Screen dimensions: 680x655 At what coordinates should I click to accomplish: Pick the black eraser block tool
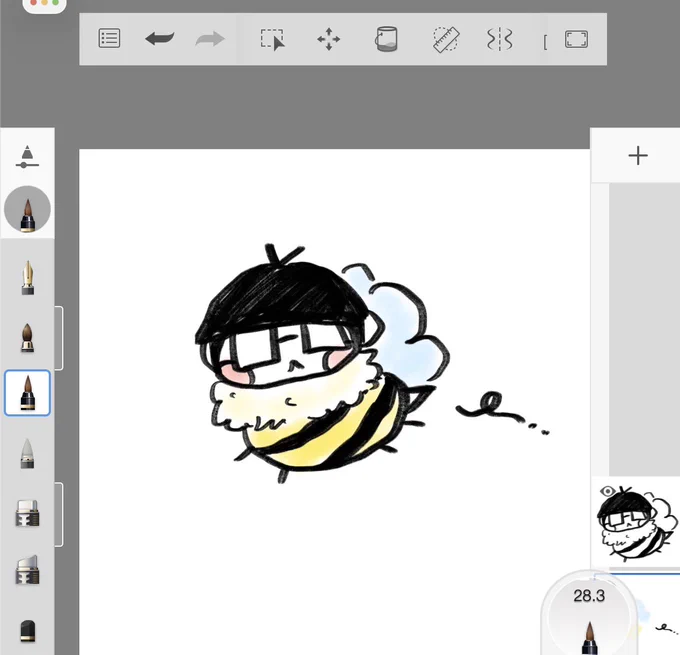pyautogui.click(x=28, y=630)
